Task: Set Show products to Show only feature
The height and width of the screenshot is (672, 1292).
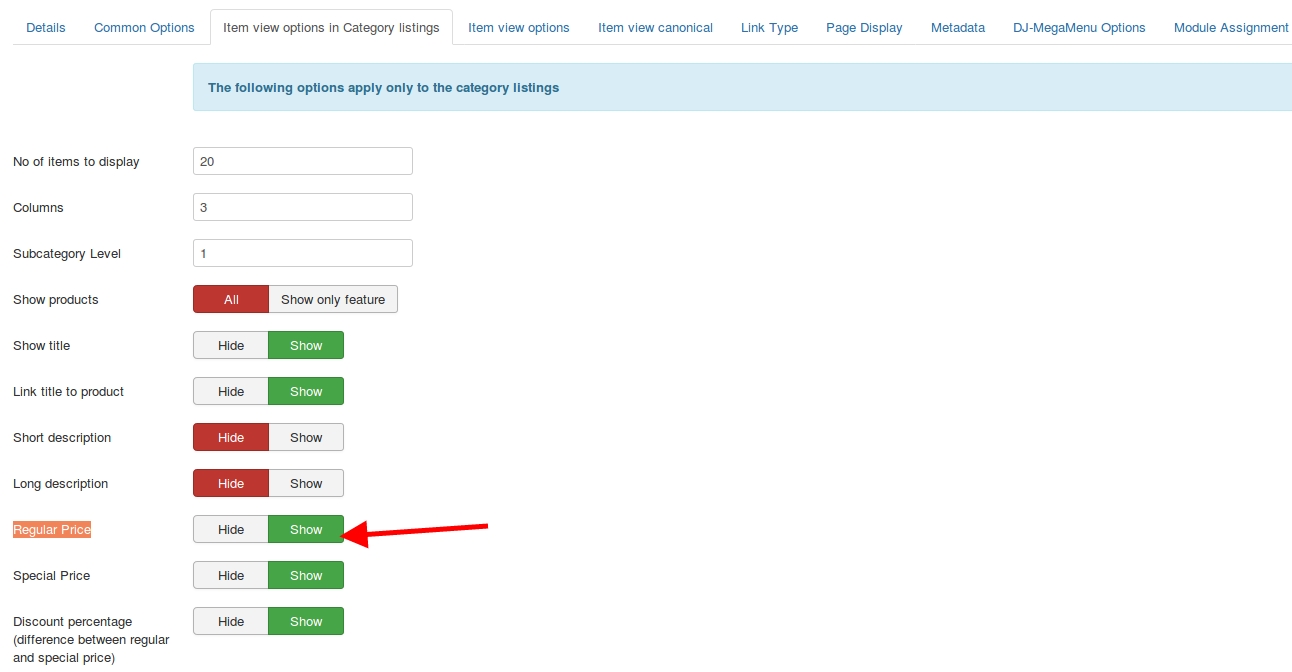Action: pos(333,299)
